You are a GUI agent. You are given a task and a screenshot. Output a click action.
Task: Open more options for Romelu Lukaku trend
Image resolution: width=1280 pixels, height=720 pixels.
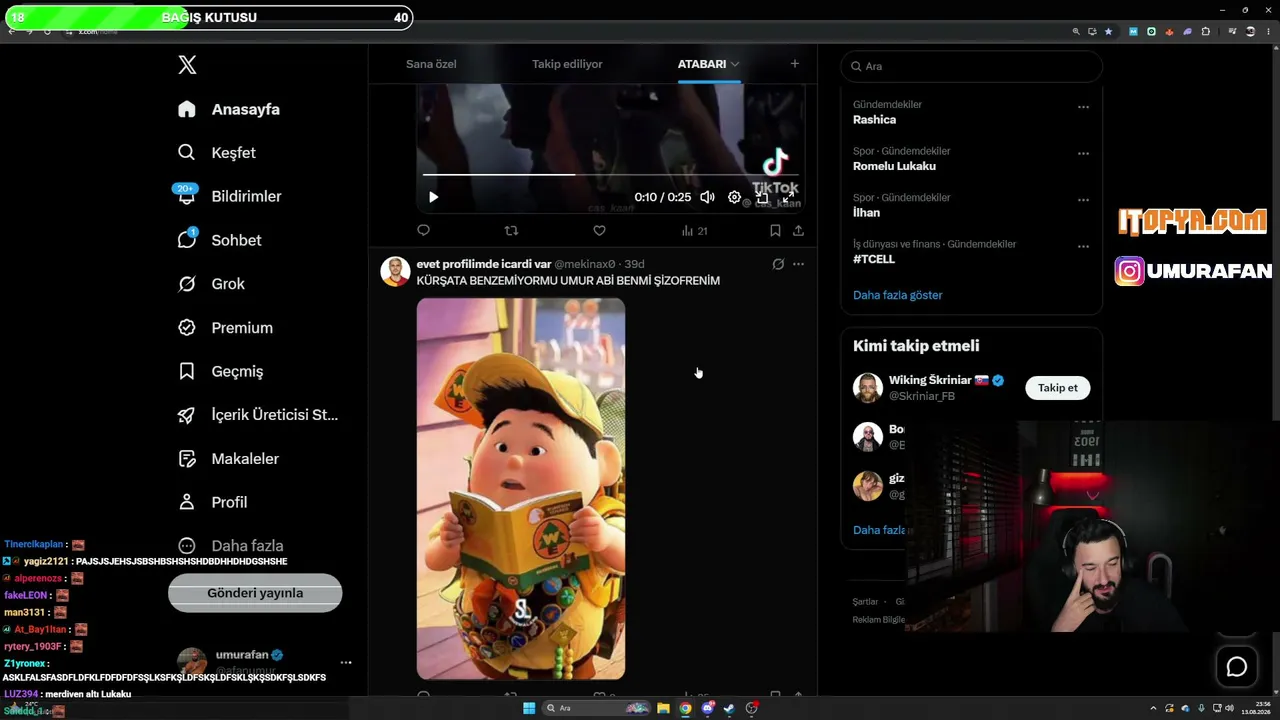coord(1083,154)
